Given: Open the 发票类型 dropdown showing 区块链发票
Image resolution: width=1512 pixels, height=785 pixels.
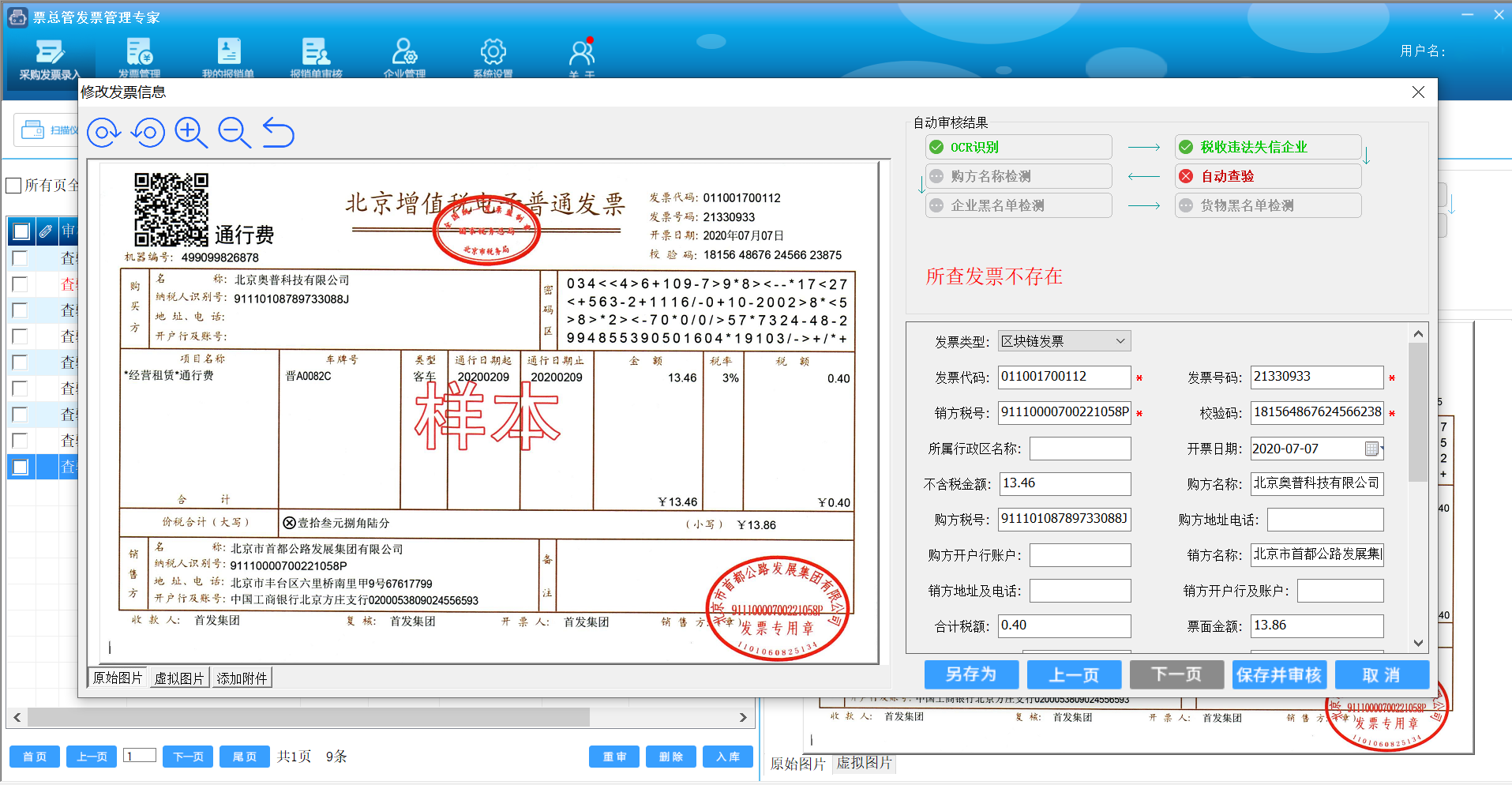Looking at the screenshot, I should coord(1120,340).
